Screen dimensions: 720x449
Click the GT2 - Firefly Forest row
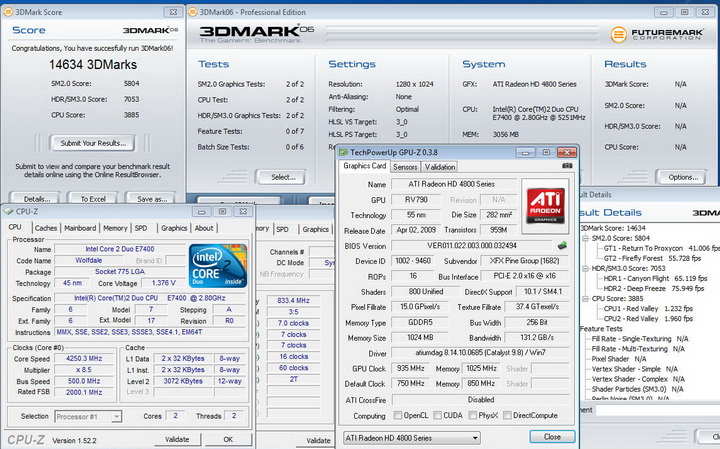coord(652,258)
